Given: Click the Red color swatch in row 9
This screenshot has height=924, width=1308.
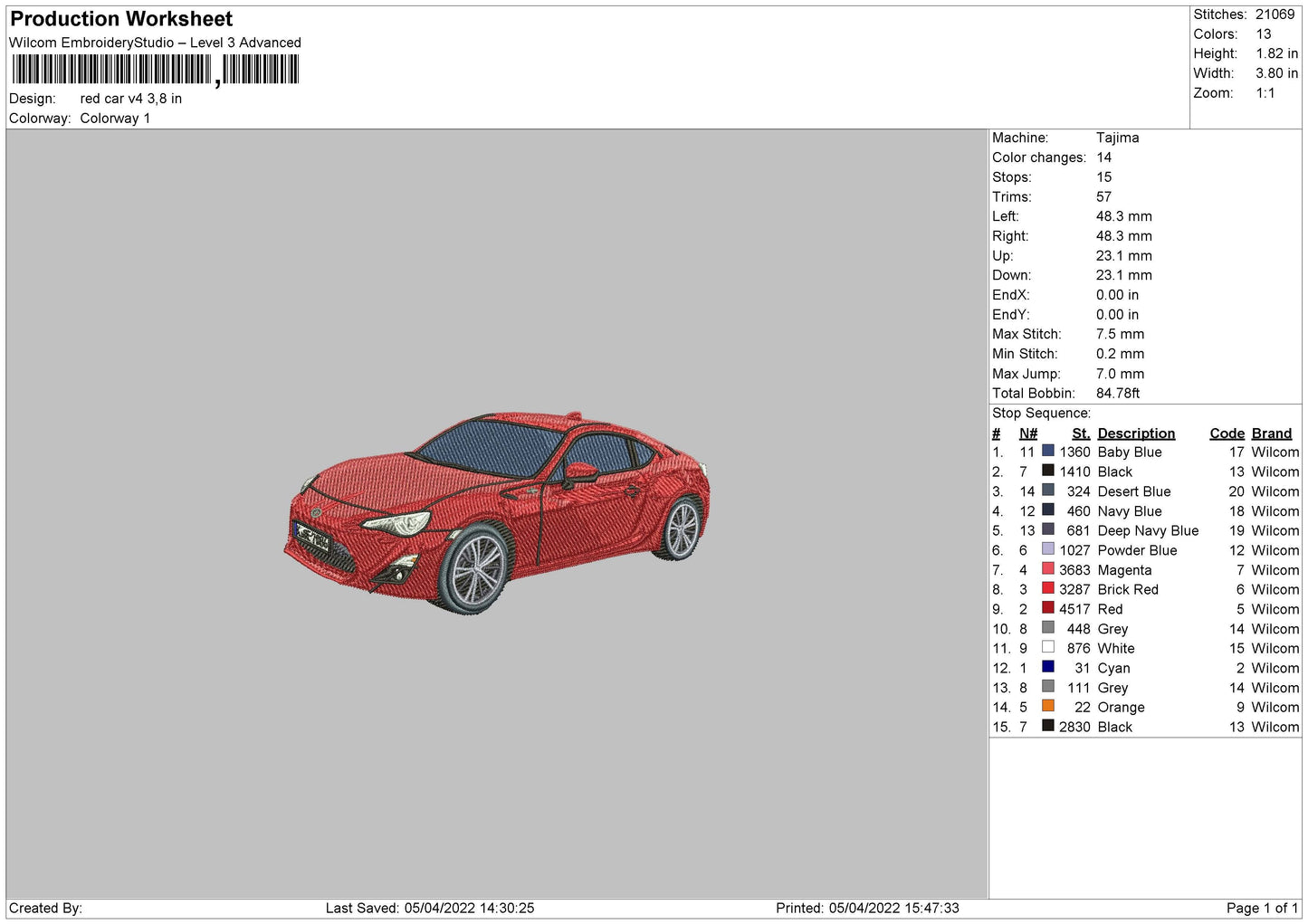Looking at the screenshot, I should (1047, 608).
